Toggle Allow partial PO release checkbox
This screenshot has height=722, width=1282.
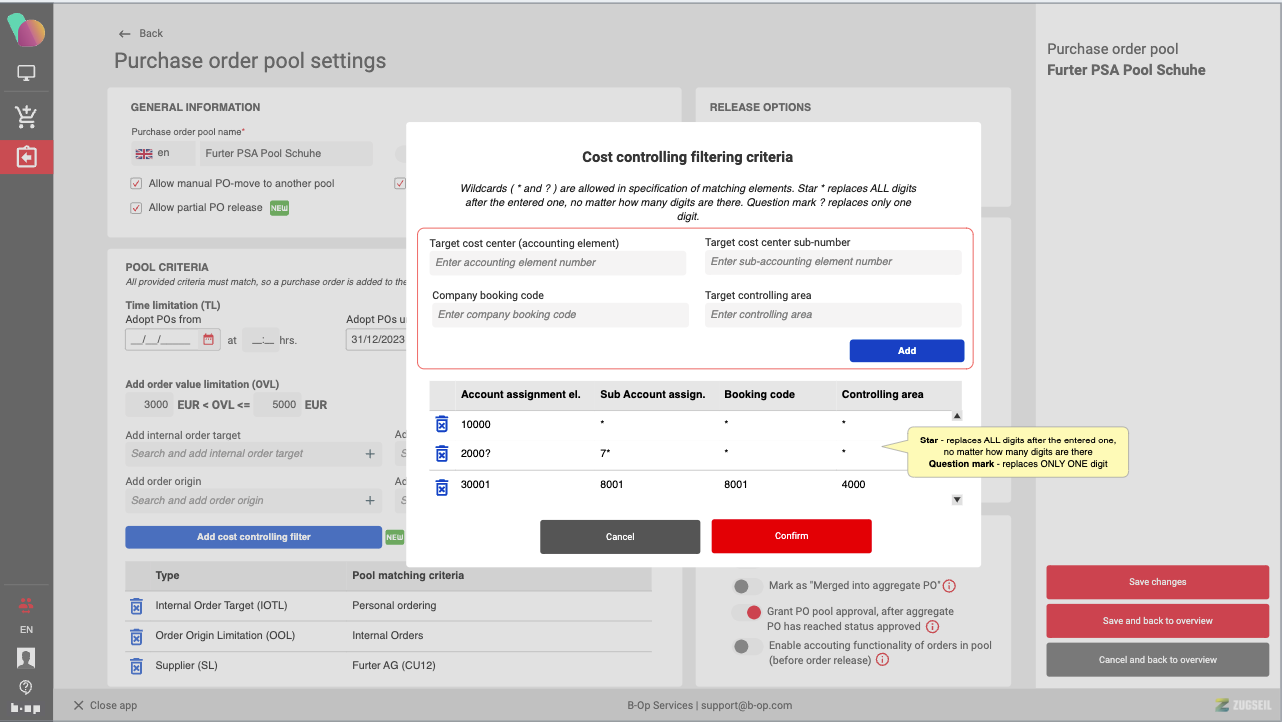pyautogui.click(x=136, y=208)
